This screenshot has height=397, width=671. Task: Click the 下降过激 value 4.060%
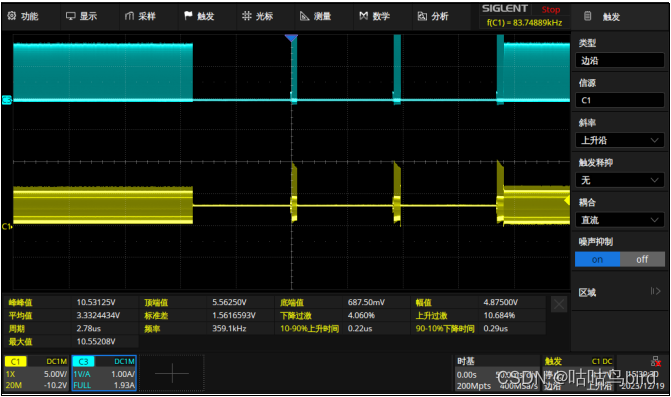361,316
